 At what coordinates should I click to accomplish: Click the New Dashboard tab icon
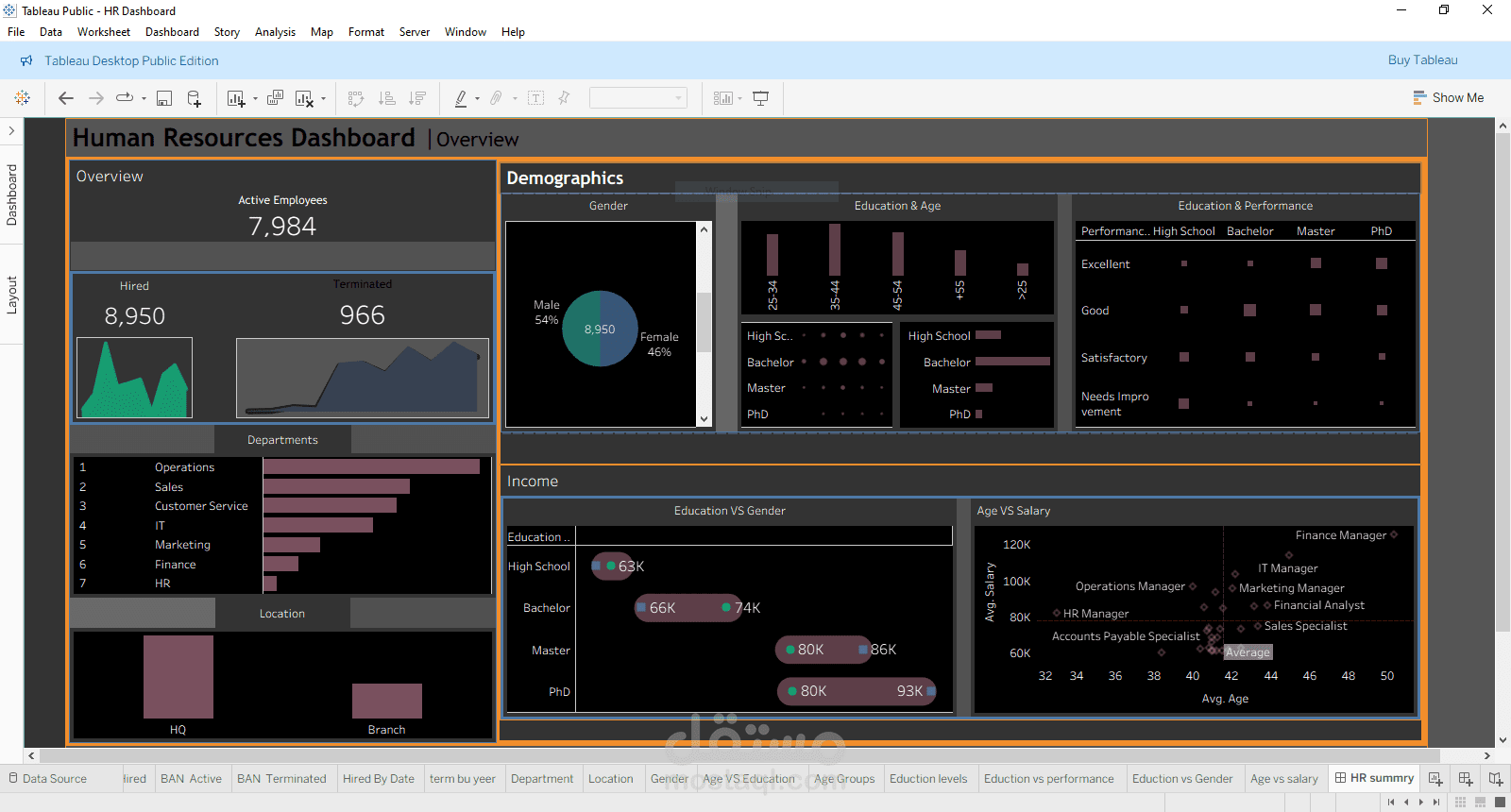[x=1466, y=779]
